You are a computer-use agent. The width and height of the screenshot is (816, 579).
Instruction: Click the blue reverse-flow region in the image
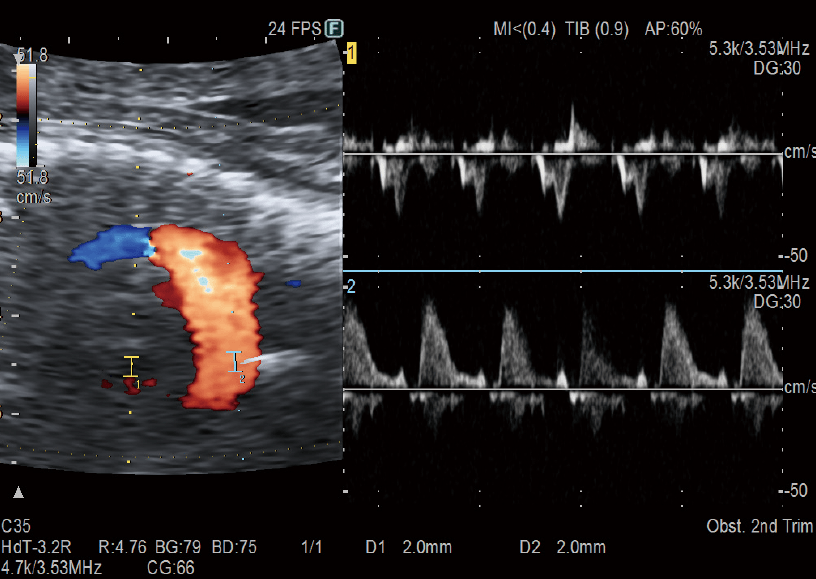click(x=108, y=246)
